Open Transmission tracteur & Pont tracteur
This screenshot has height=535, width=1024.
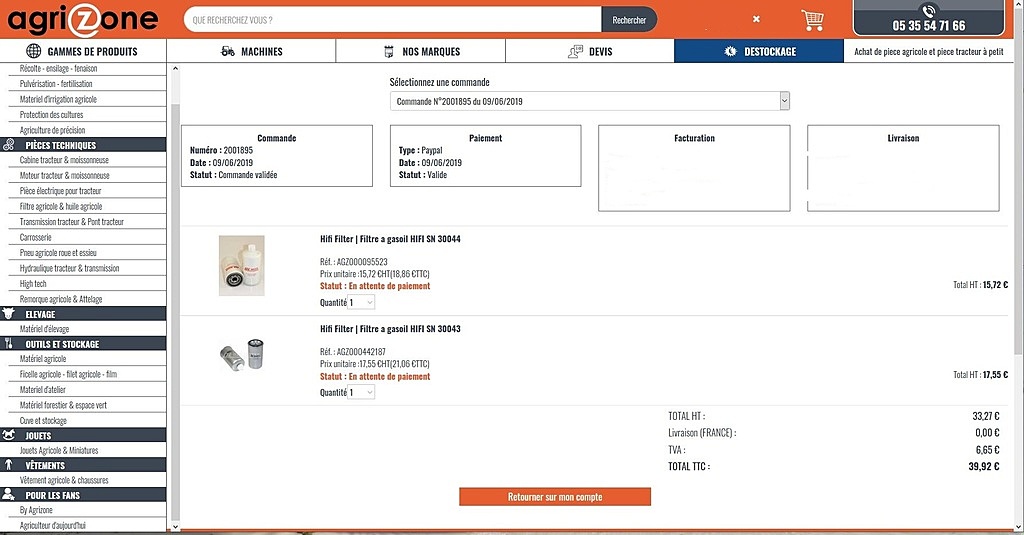click(x=71, y=222)
